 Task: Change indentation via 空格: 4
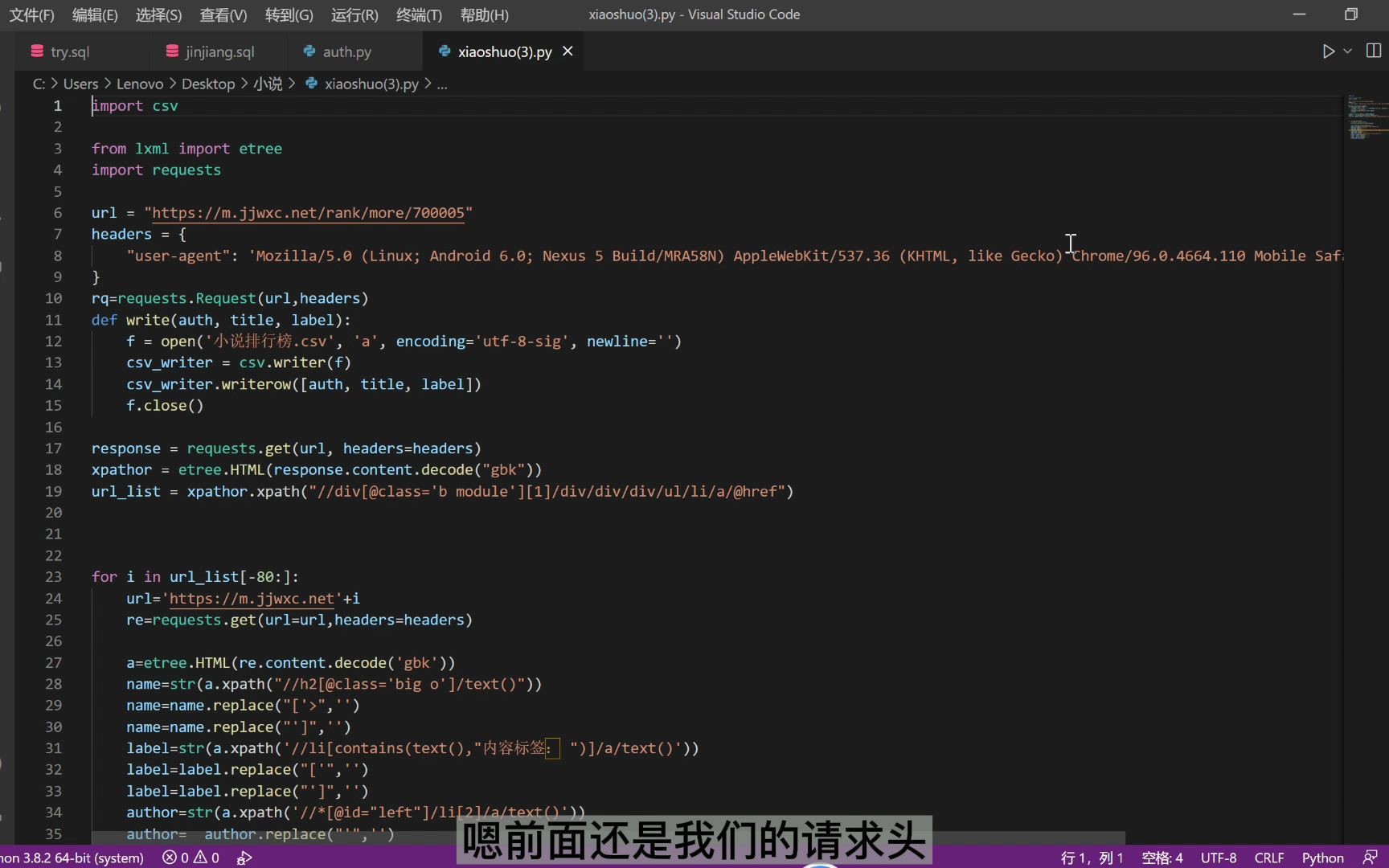point(1162,858)
